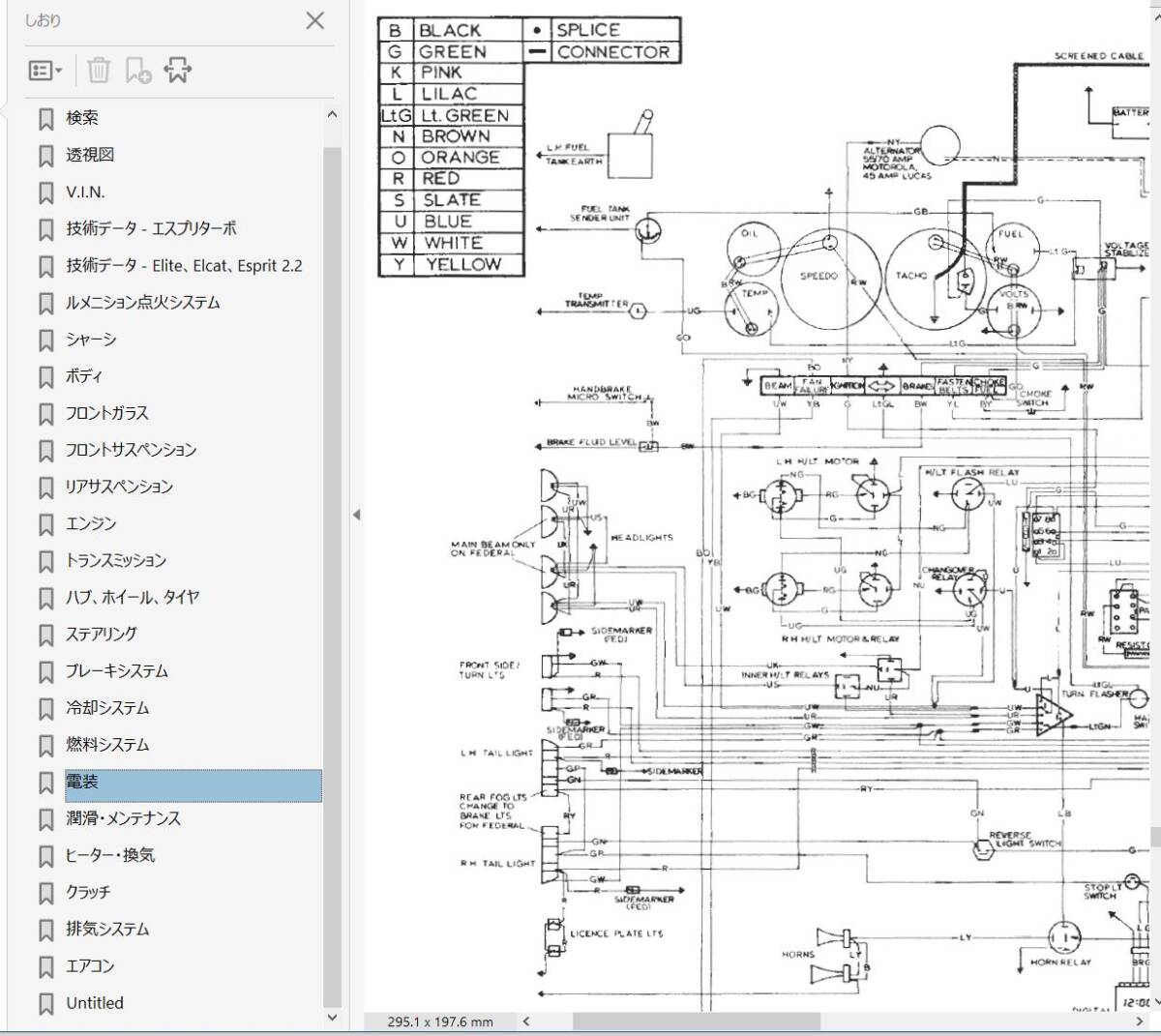Click bookmark ribbon icon beside フロントガラス
The image size is (1161, 1036).
click(x=45, y=414)
